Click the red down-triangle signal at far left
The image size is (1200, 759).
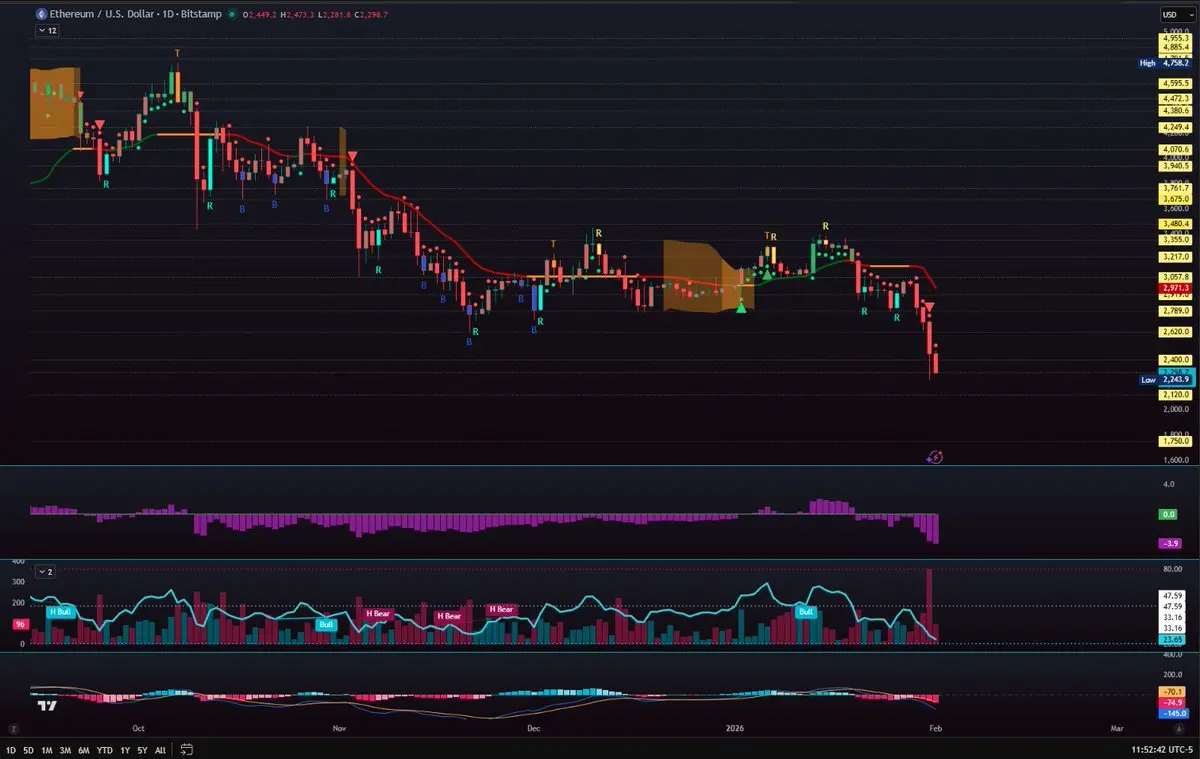pos(81,96)
